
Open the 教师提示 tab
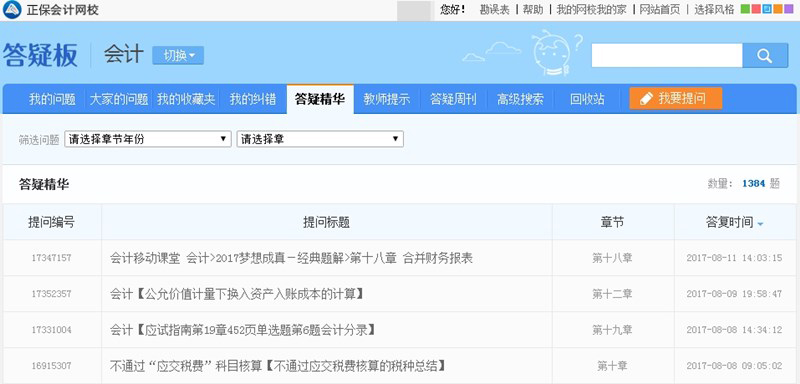386,99
